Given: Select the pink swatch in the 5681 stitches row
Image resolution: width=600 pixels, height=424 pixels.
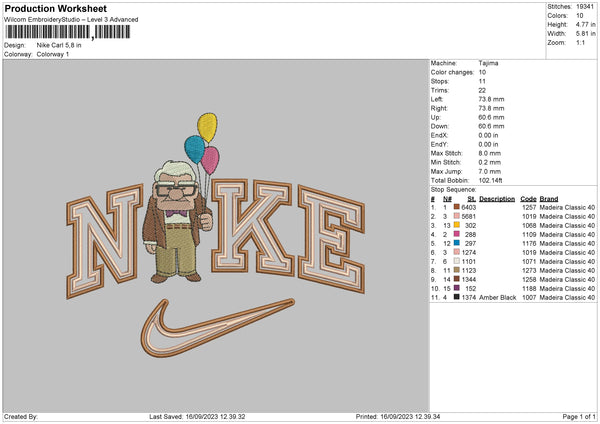Looking at the screenshot, I should [x=457, y=216].
